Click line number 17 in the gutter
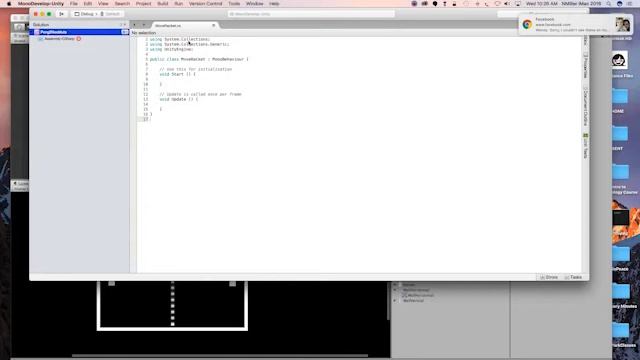Screen dimensions: 640x360 tap(145, 119)
